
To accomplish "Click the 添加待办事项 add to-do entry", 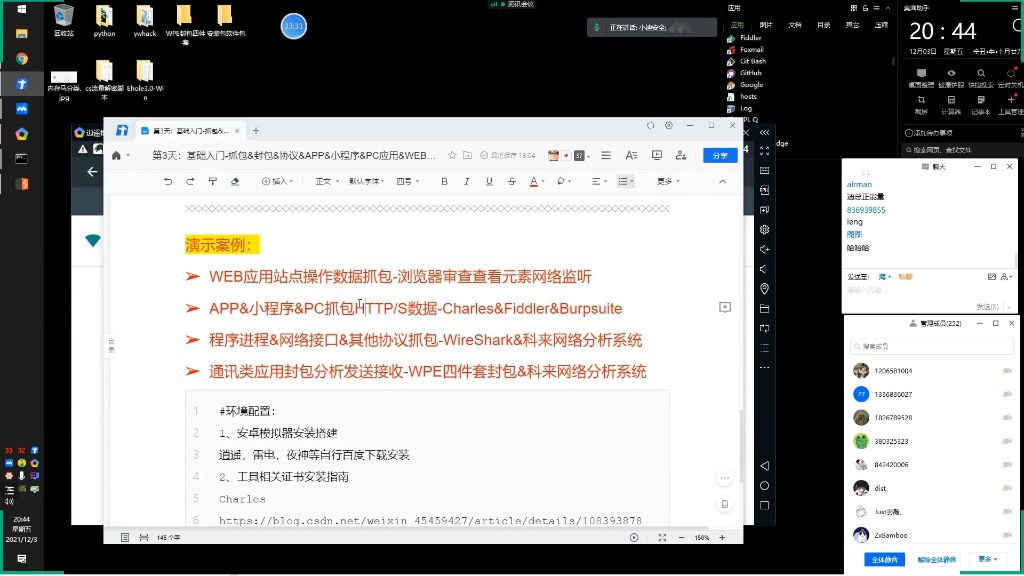I will (929, 133).
